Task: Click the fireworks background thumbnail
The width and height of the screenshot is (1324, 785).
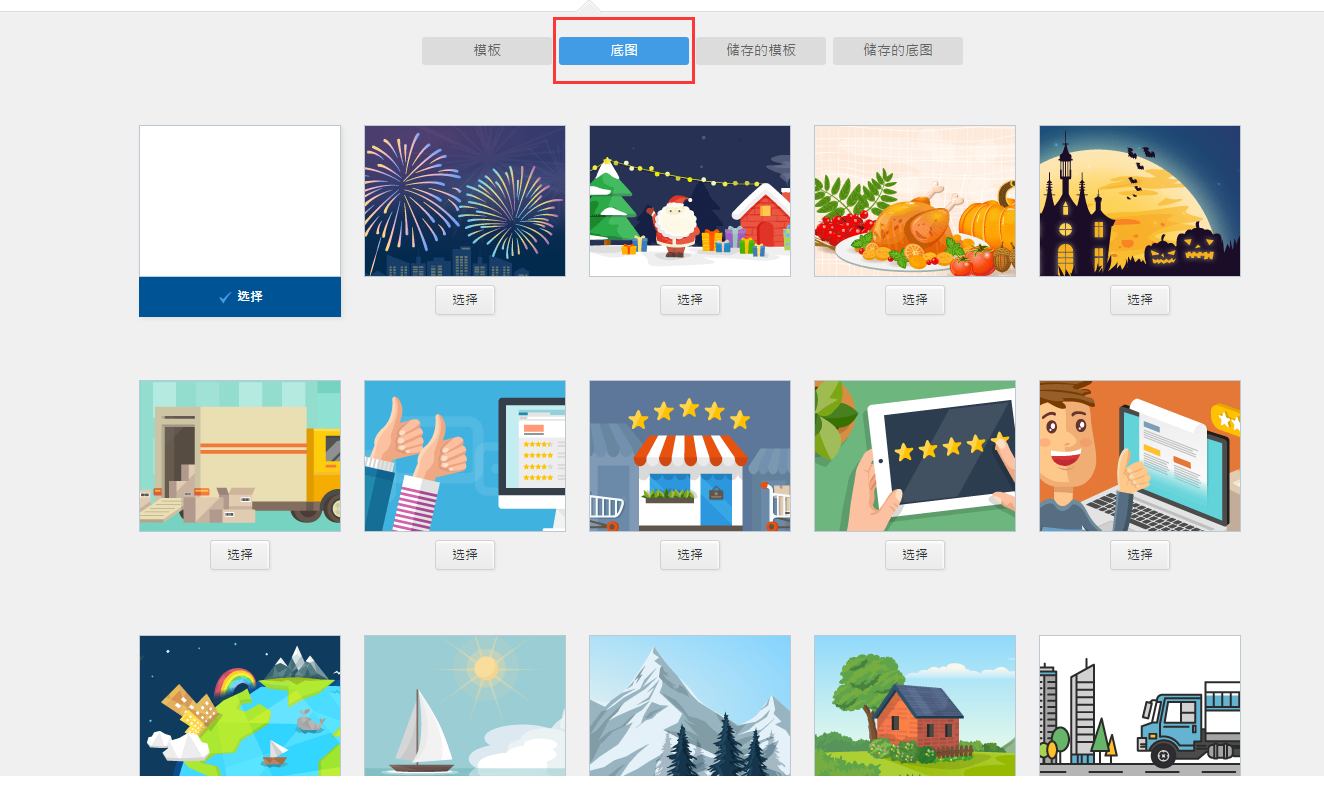Action: click(x=465, y=201)
